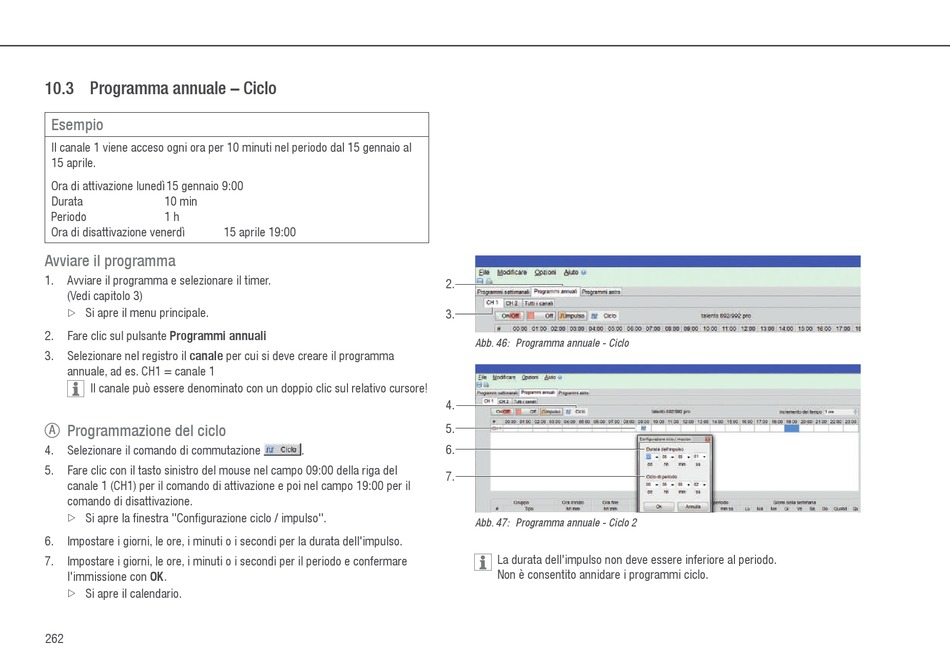Open the Aiuto menu in Abb. 46
This screenshot has width=950, height=670.
[571, 273]
